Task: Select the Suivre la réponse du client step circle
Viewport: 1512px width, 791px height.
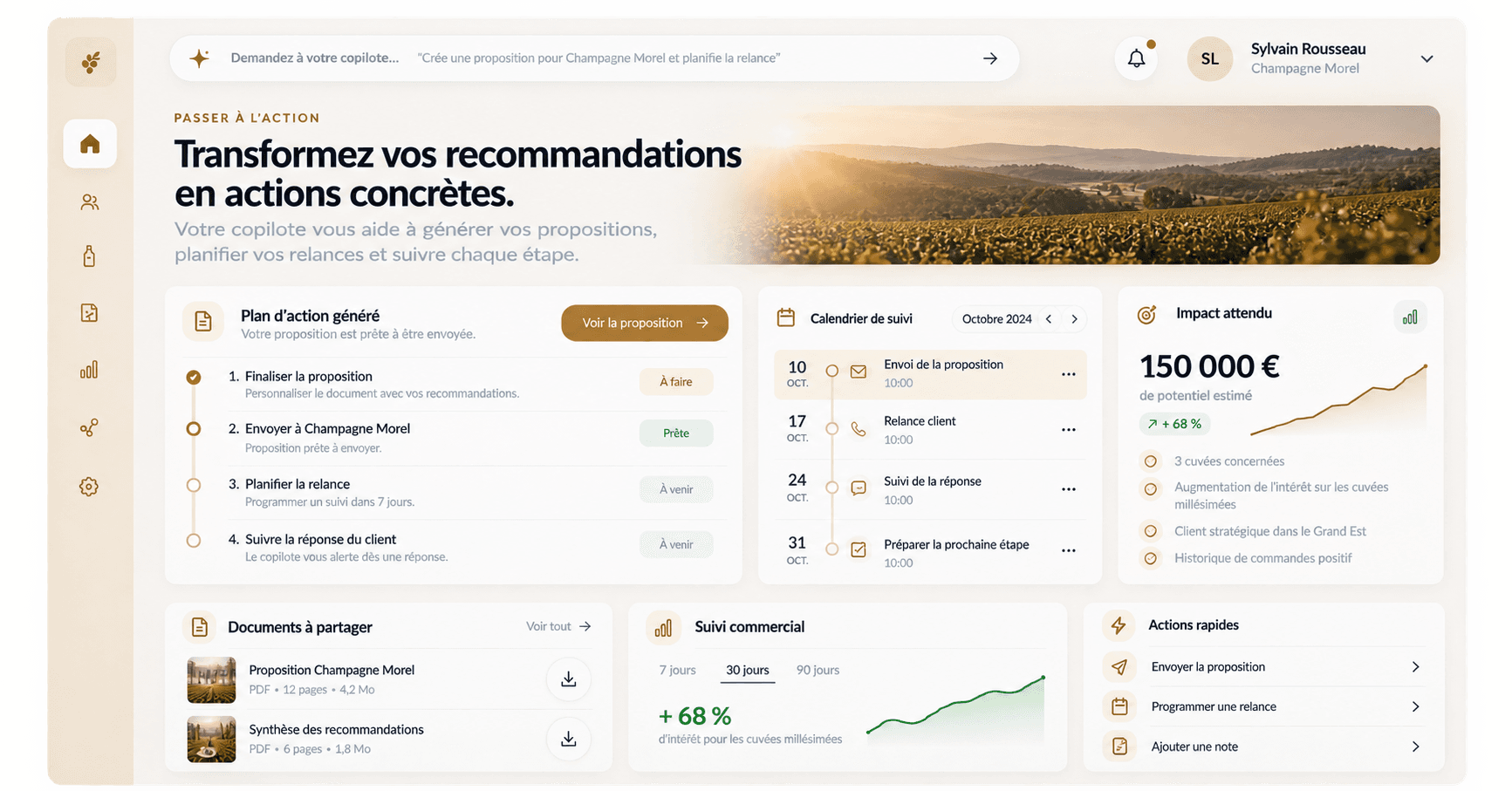Action: pos(194,541)
